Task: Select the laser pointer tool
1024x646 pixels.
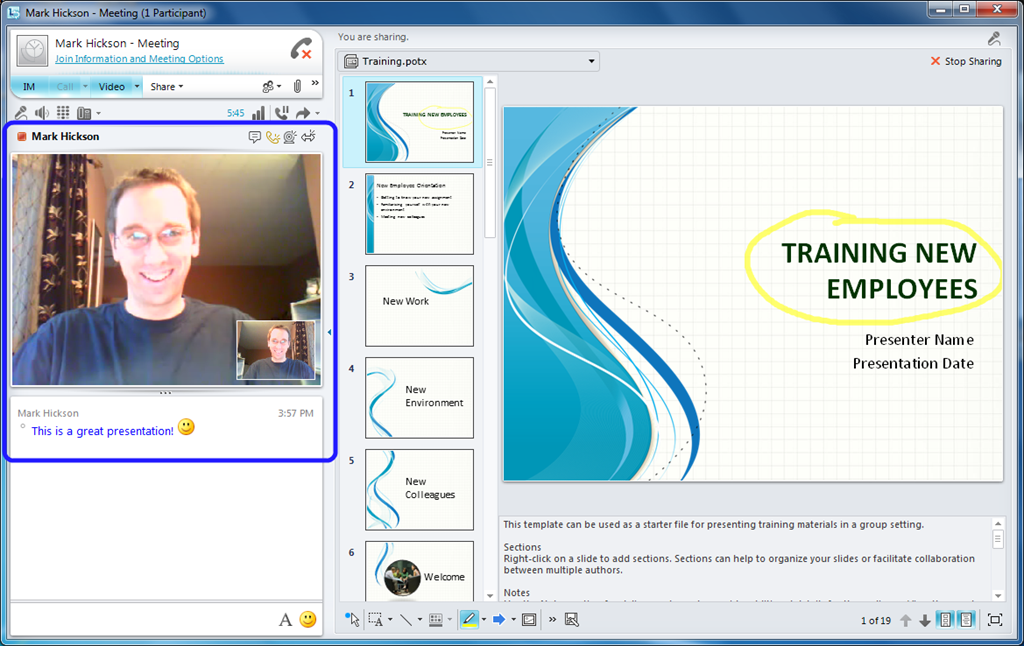Action: pyautogui.click(x=352, y=619)
